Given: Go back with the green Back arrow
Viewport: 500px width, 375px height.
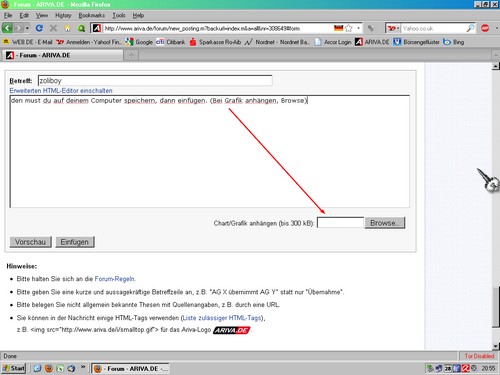Looking at the screenshot, I should tap(7, 28).
